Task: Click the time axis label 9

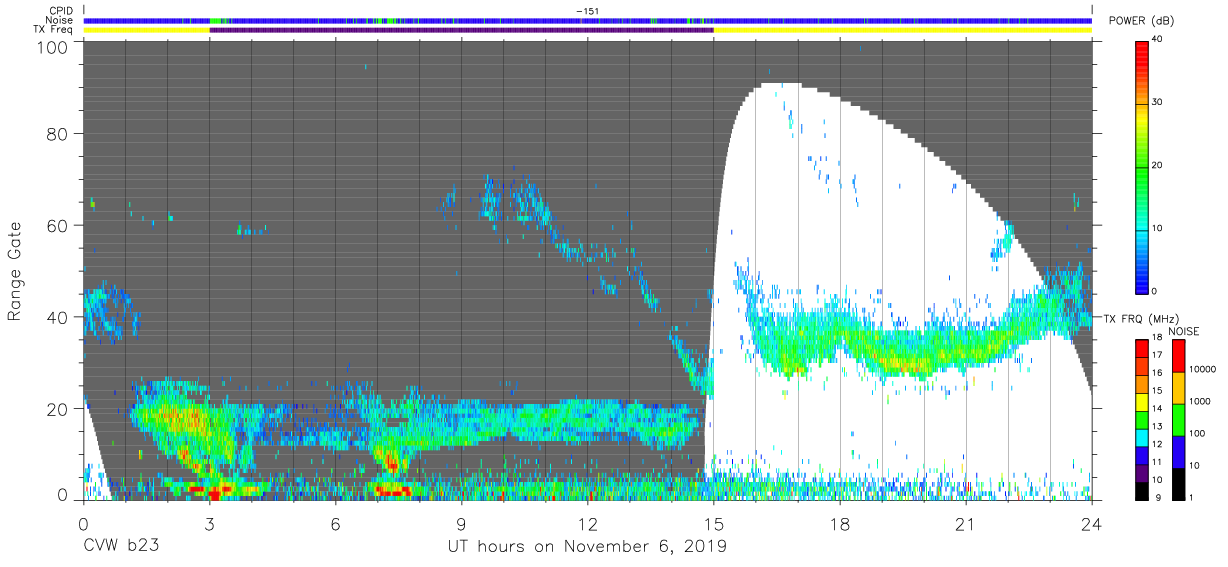Action: 461,523
